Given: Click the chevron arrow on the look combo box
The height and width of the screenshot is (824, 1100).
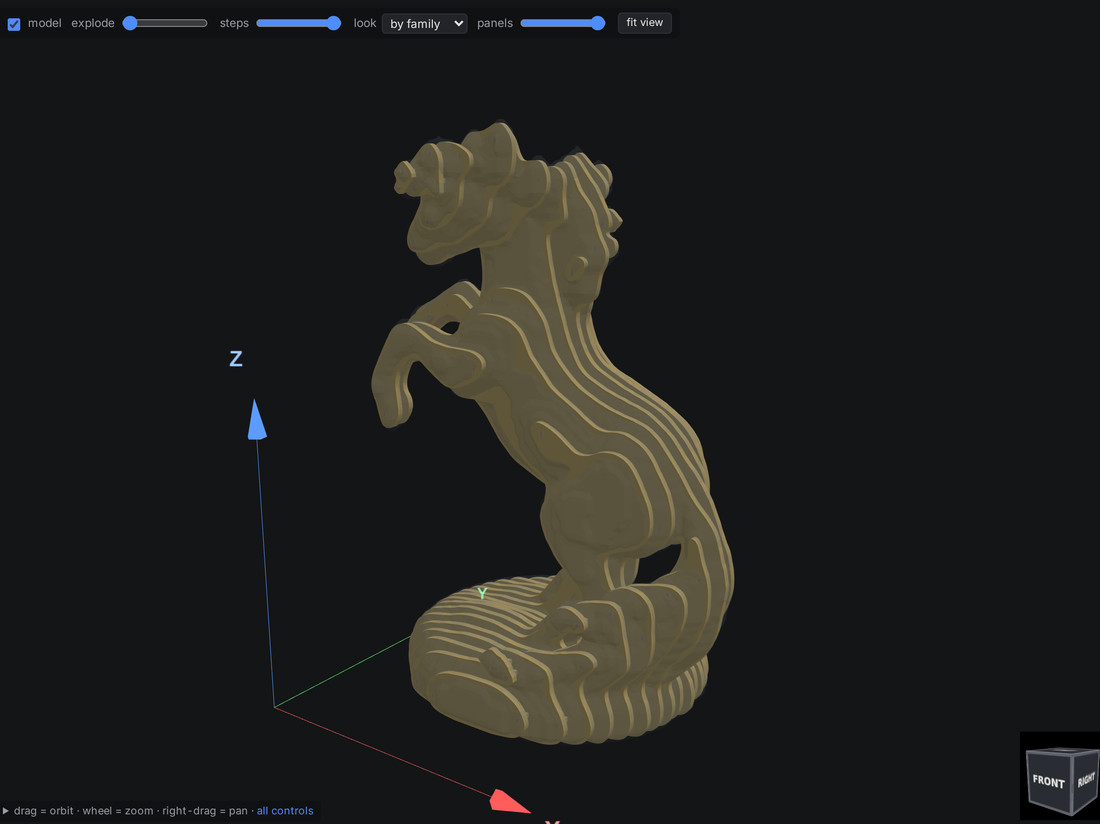Looking at the screenshot, I should click(x=458, y=23).
